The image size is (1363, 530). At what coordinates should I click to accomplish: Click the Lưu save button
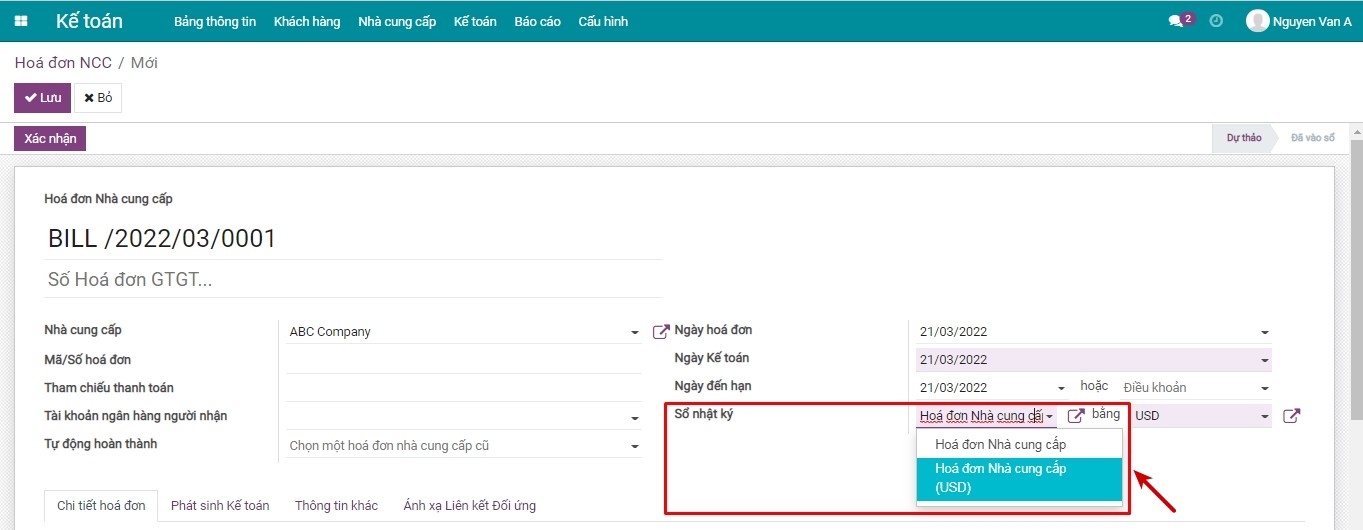[x=42, y=98]
